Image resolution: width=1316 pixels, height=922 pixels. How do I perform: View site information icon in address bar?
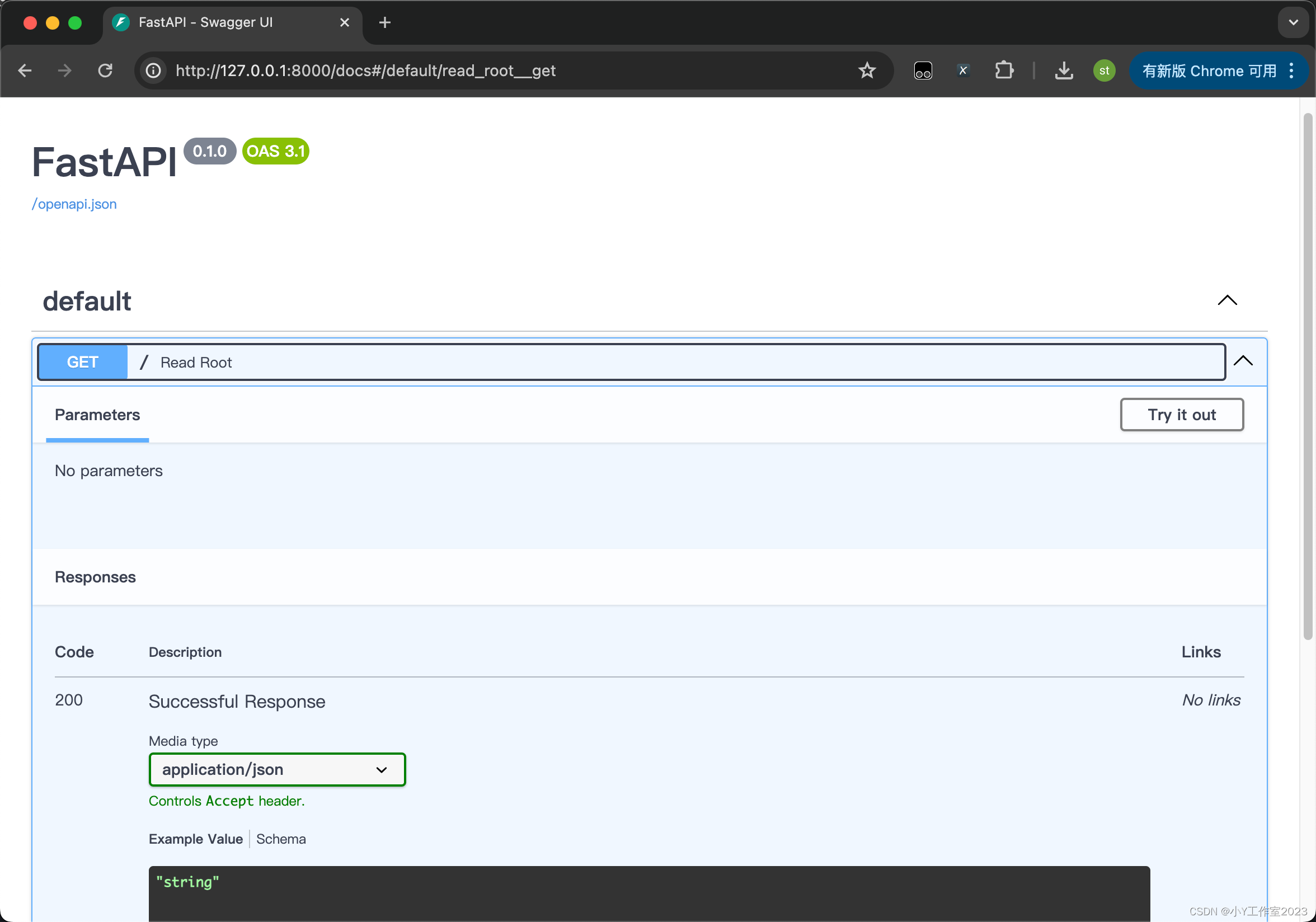(153, 70)
